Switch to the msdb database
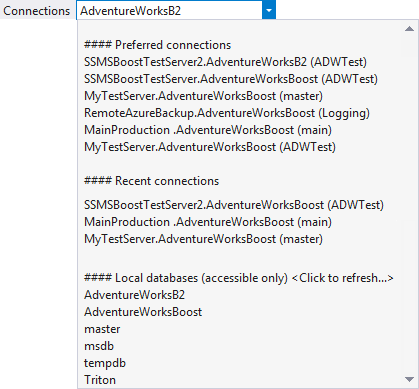This screenshot has width=419, height=389. [x=99, y=346]
